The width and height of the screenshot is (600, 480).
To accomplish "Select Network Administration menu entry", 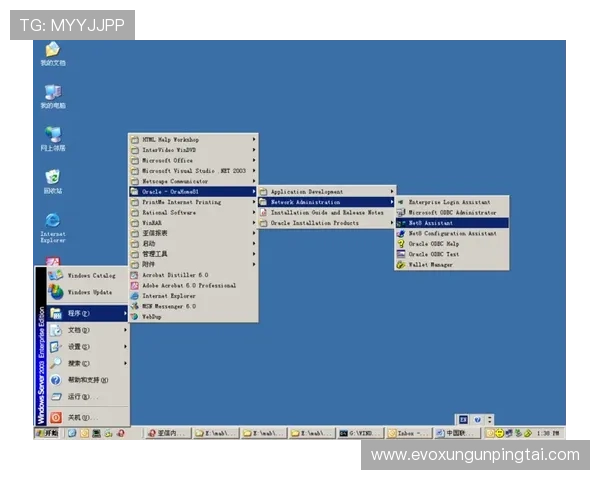I will 327,202.
